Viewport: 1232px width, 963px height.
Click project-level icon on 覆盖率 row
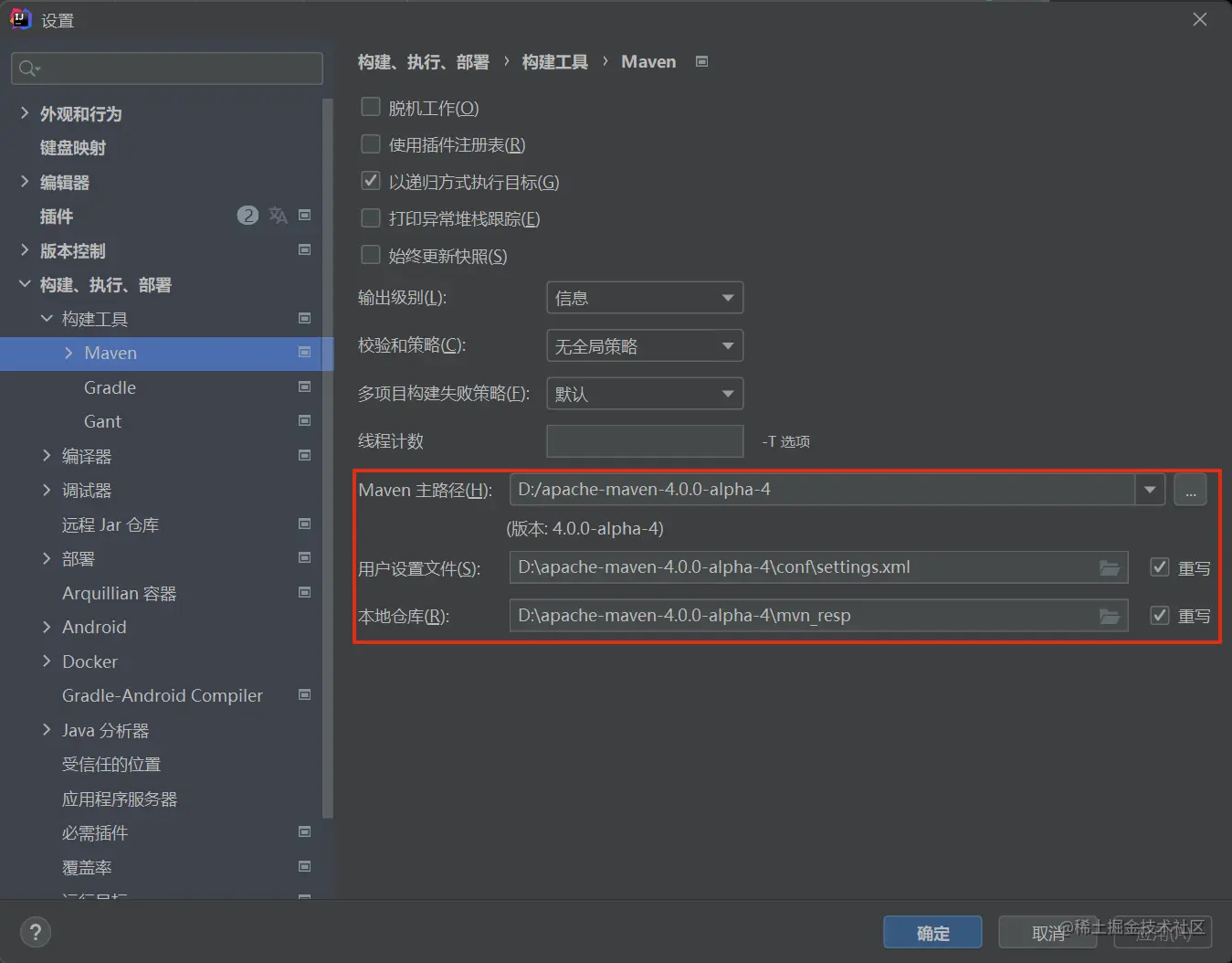pos(305,866)
